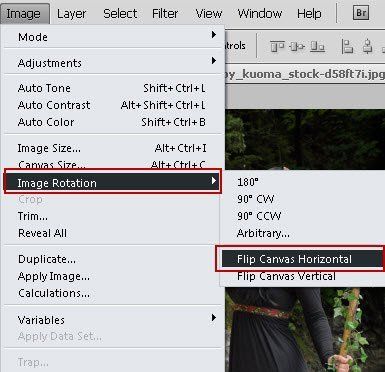Expand the Mode submenu arrow
Viewport: 385px width, 372px height.
click(x=214, y=35)
